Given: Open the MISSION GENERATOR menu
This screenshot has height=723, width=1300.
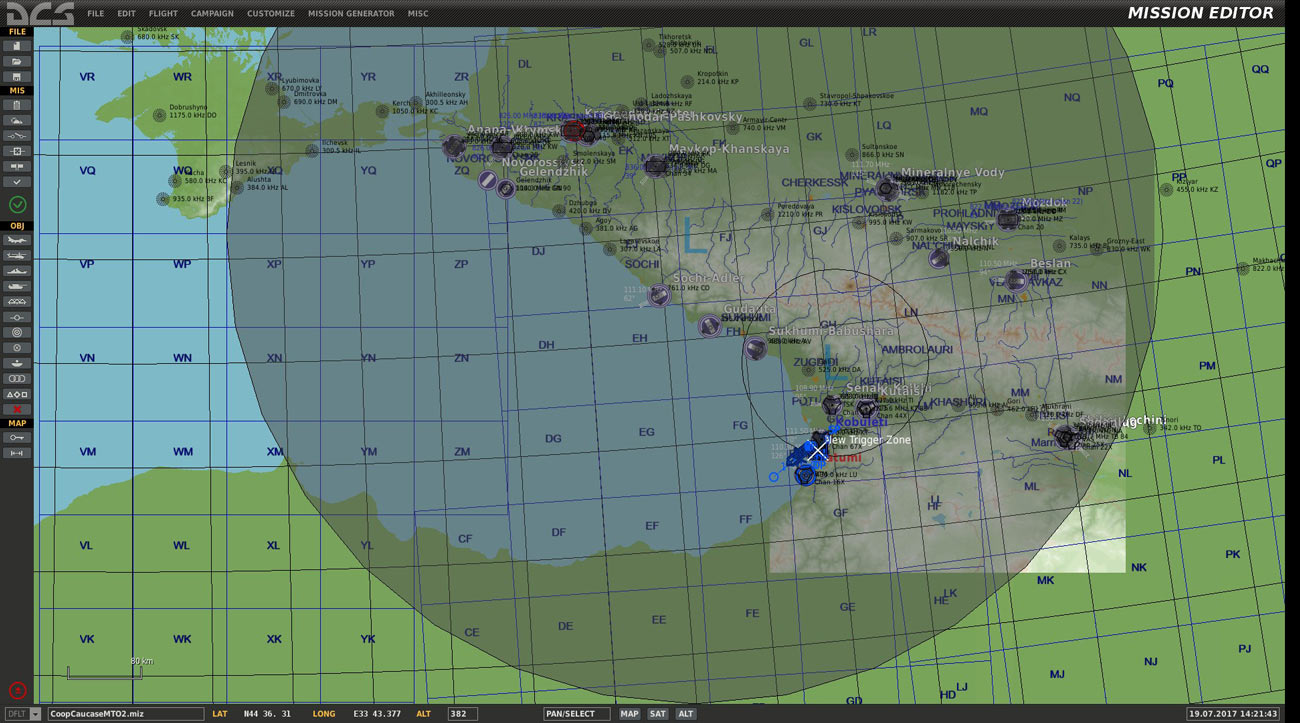Looking at the screenshot, I should click(x=351, y=14).
